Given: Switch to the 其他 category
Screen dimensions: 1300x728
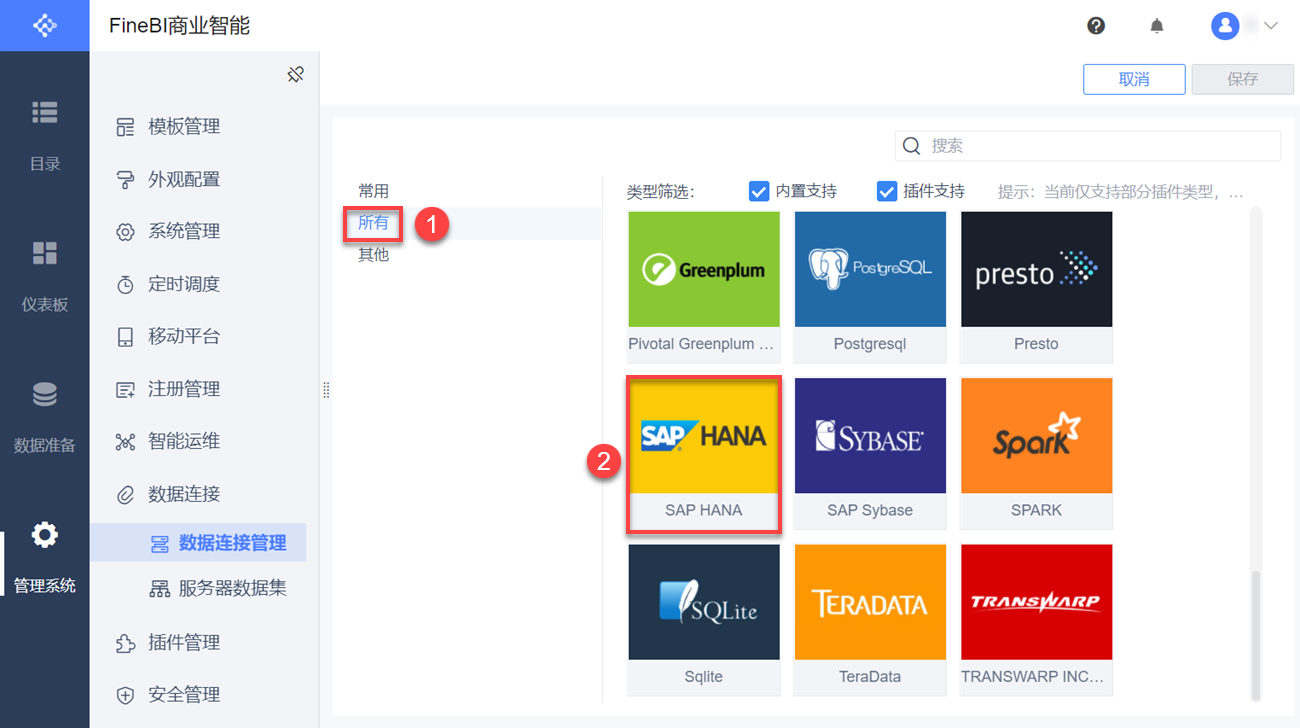Looking at the screenshot, I should [x=374, y=255].
